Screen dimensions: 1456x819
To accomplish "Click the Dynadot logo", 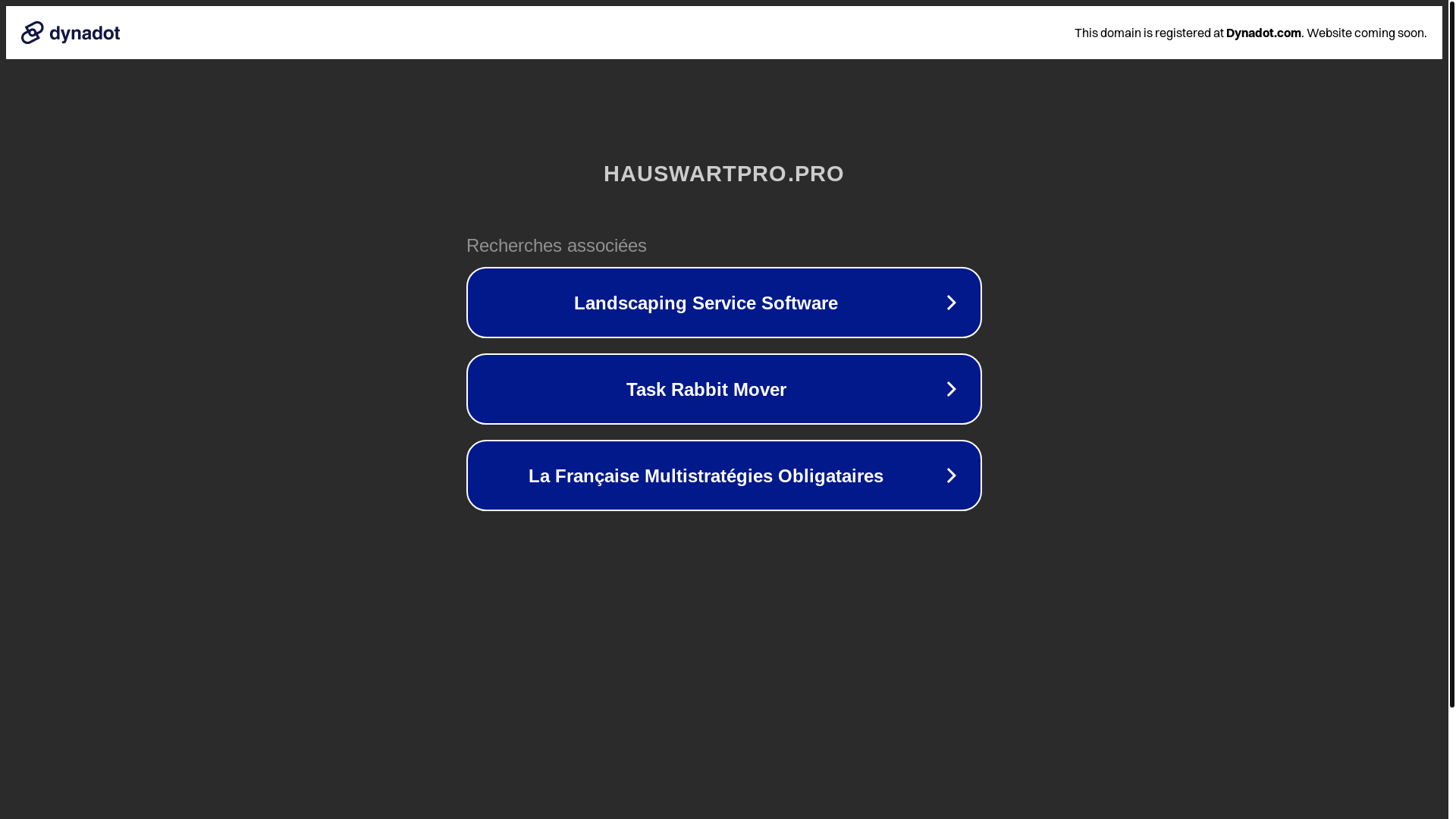I will [x=71, y=33].
